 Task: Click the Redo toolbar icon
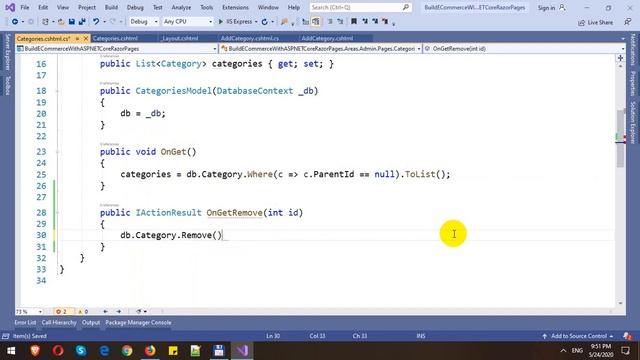click(x=113, y=22)
